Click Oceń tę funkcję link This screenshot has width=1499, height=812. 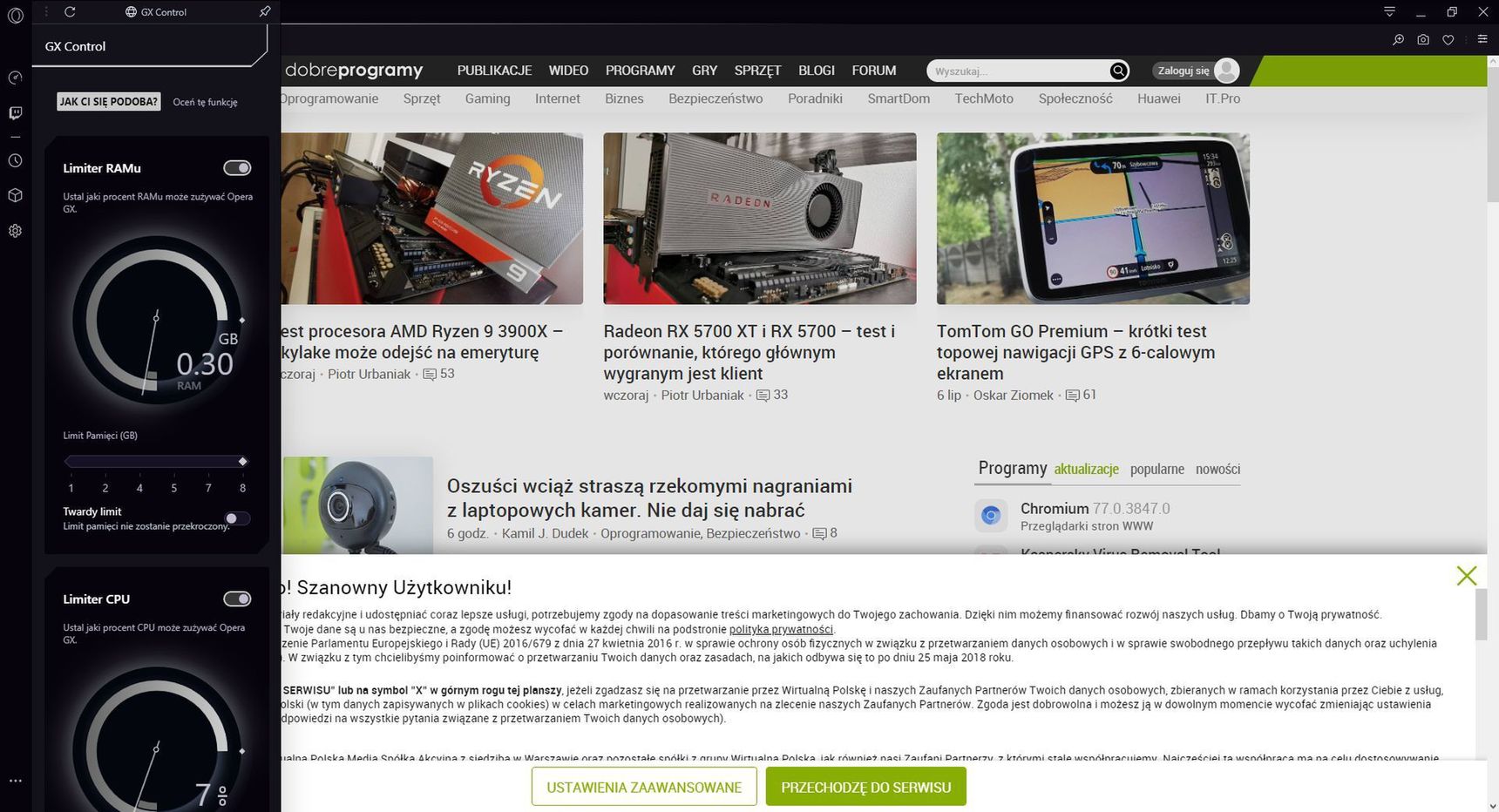pos(205,102)
